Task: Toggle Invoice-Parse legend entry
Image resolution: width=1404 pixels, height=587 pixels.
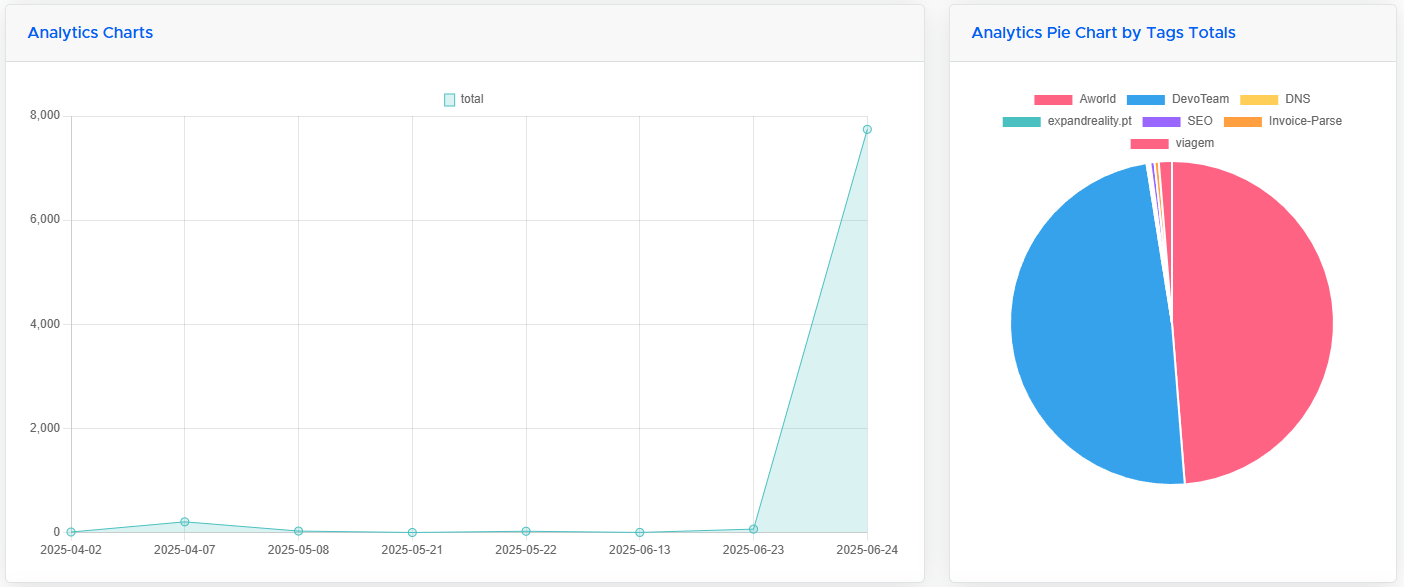Action: pos(1283,121)
